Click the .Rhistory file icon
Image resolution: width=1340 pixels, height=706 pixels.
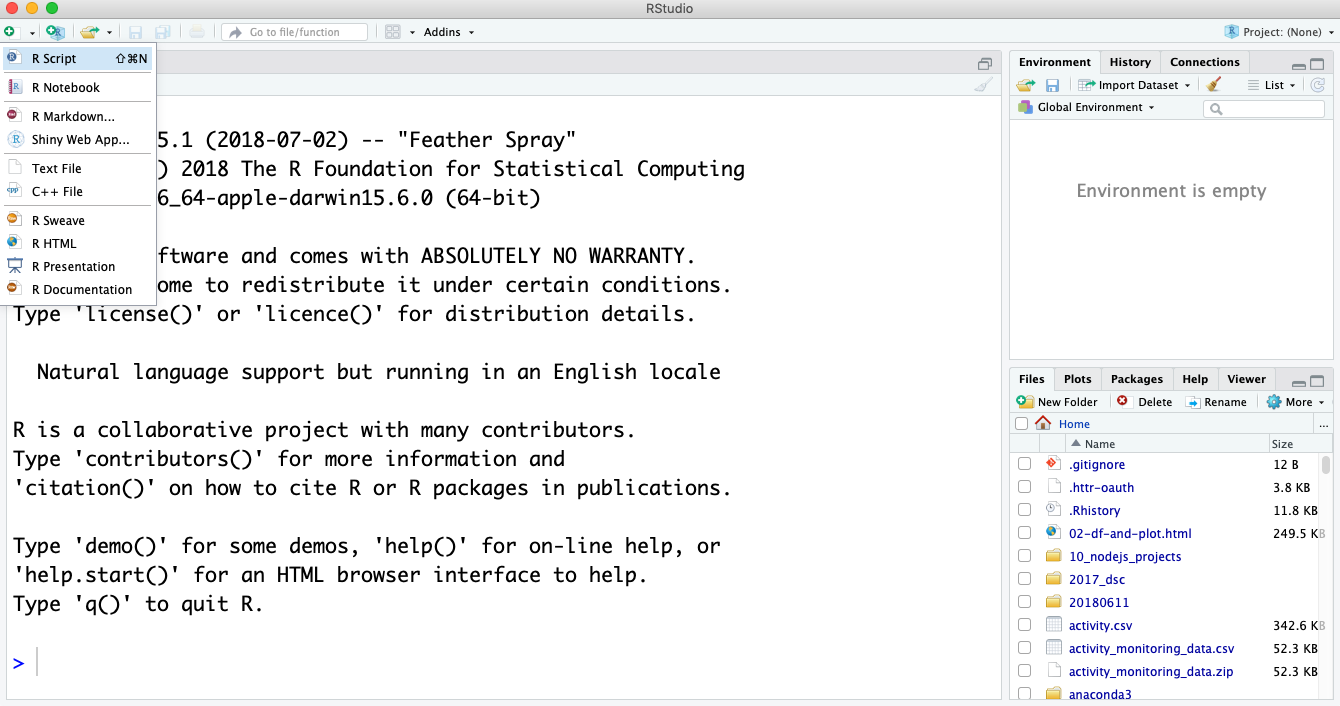(x=1053, y=510)
